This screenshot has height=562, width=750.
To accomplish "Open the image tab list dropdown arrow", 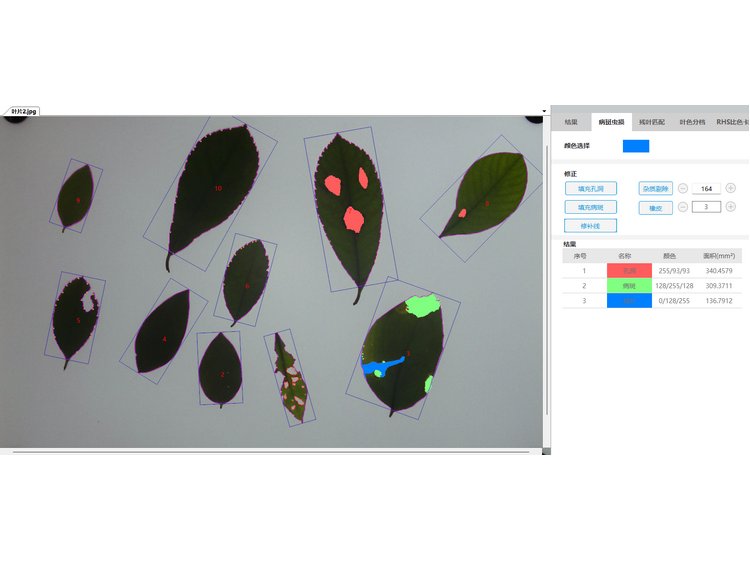I will [544, 111].
